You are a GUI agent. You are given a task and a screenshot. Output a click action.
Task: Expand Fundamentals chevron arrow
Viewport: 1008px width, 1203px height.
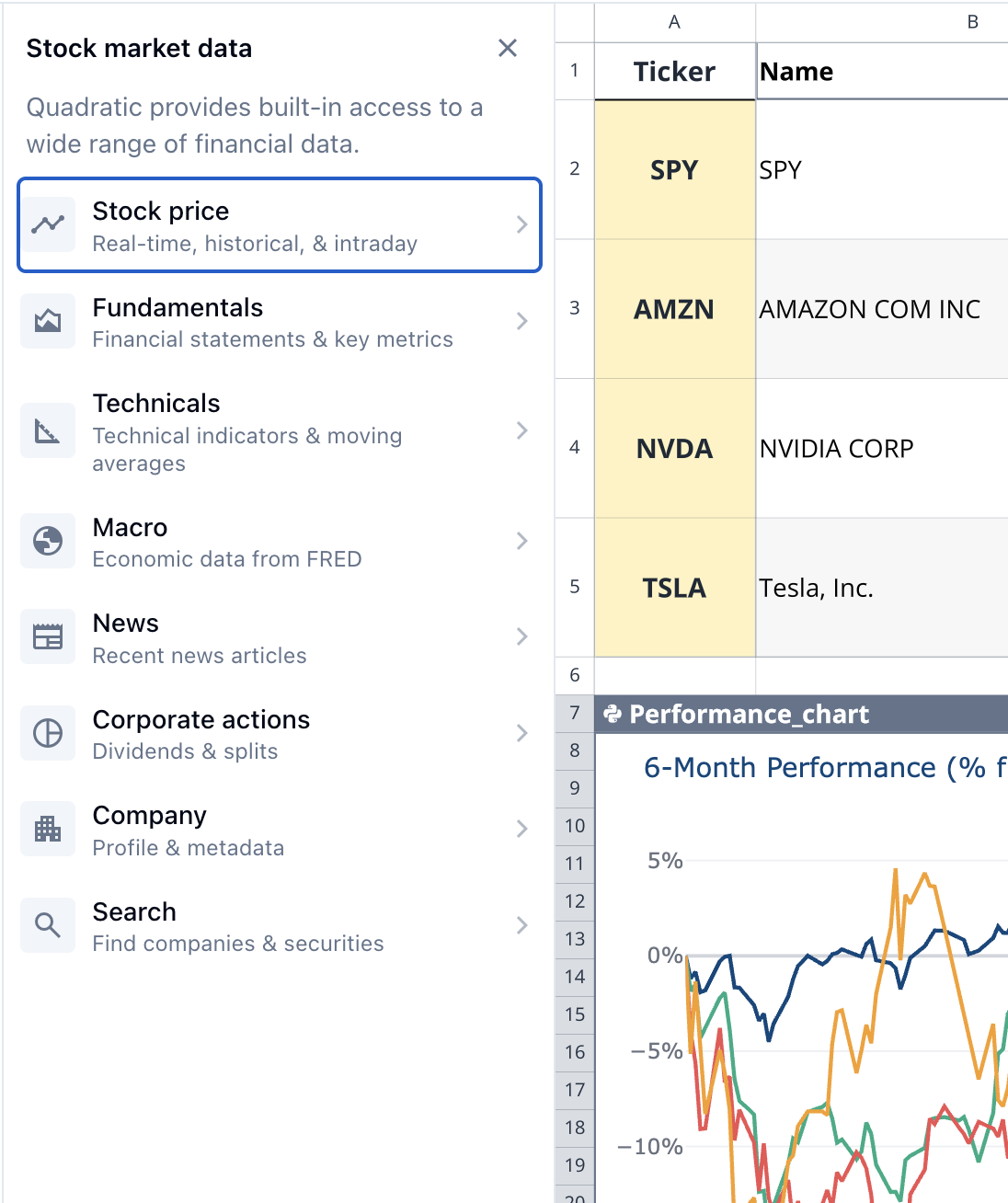[521, 321]
